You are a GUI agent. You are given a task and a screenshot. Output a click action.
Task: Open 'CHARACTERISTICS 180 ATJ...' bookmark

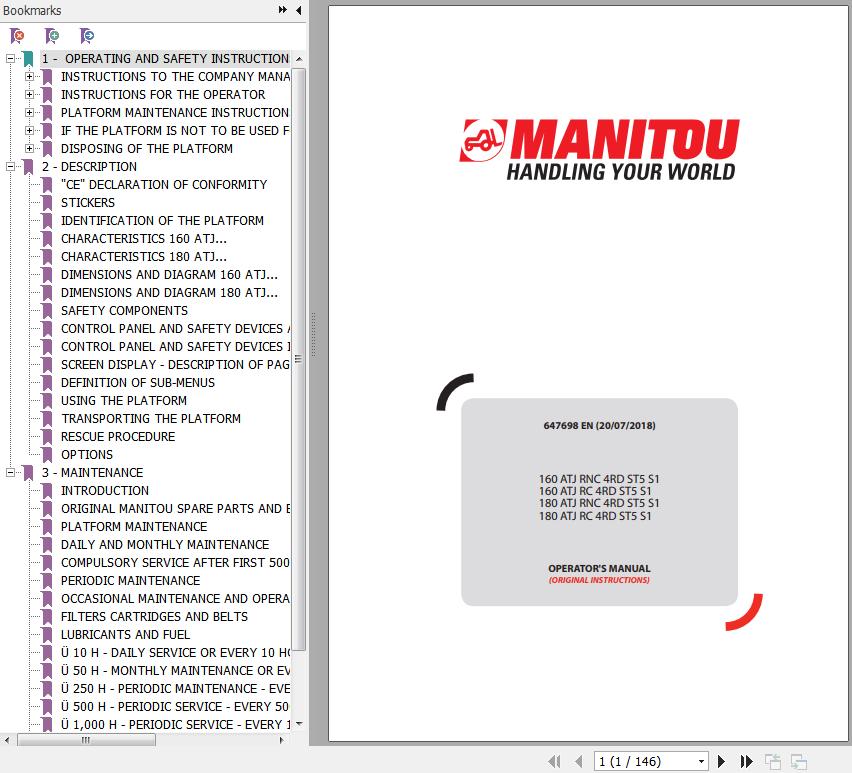click(x=143, y=256)
